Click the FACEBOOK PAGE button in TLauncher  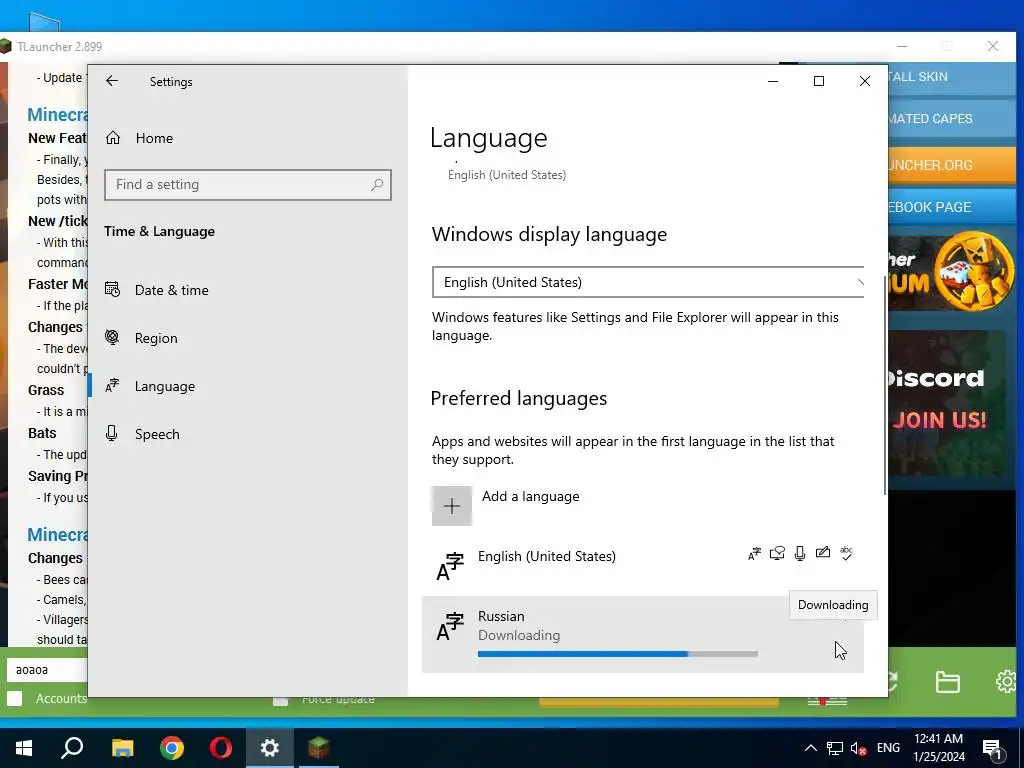point(952,207)
